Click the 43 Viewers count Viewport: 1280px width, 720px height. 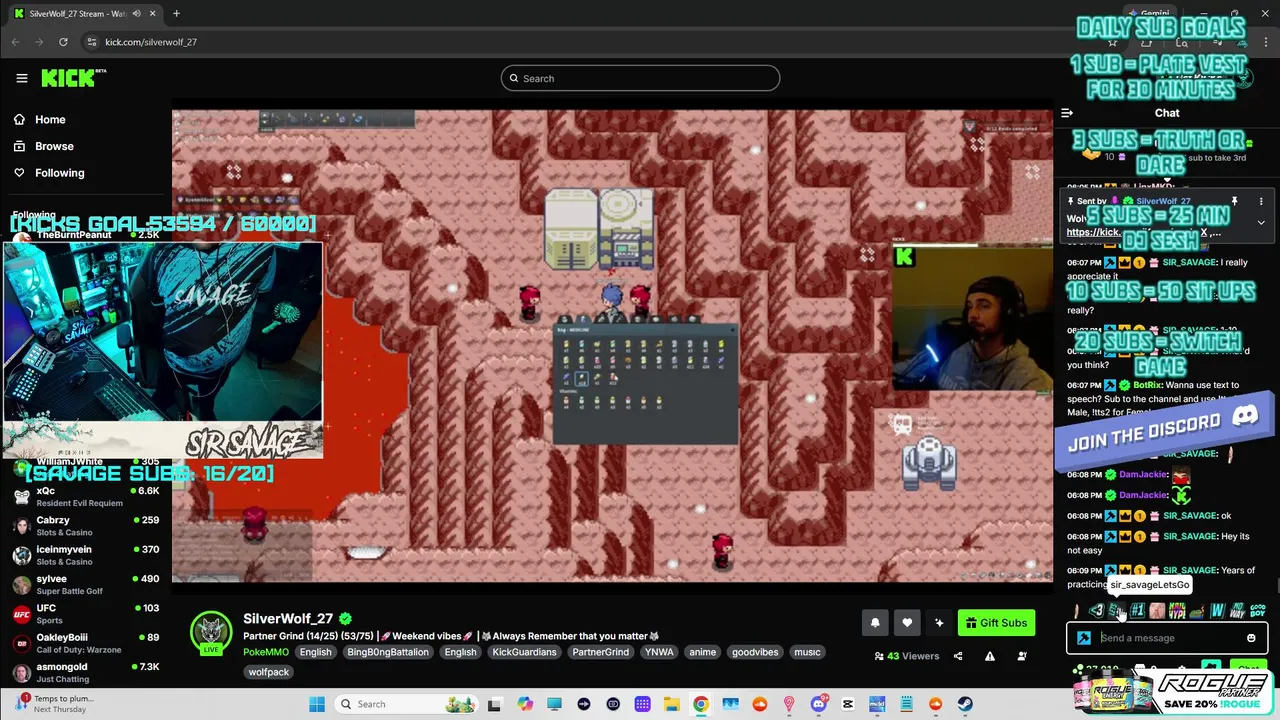coord(906,656)
